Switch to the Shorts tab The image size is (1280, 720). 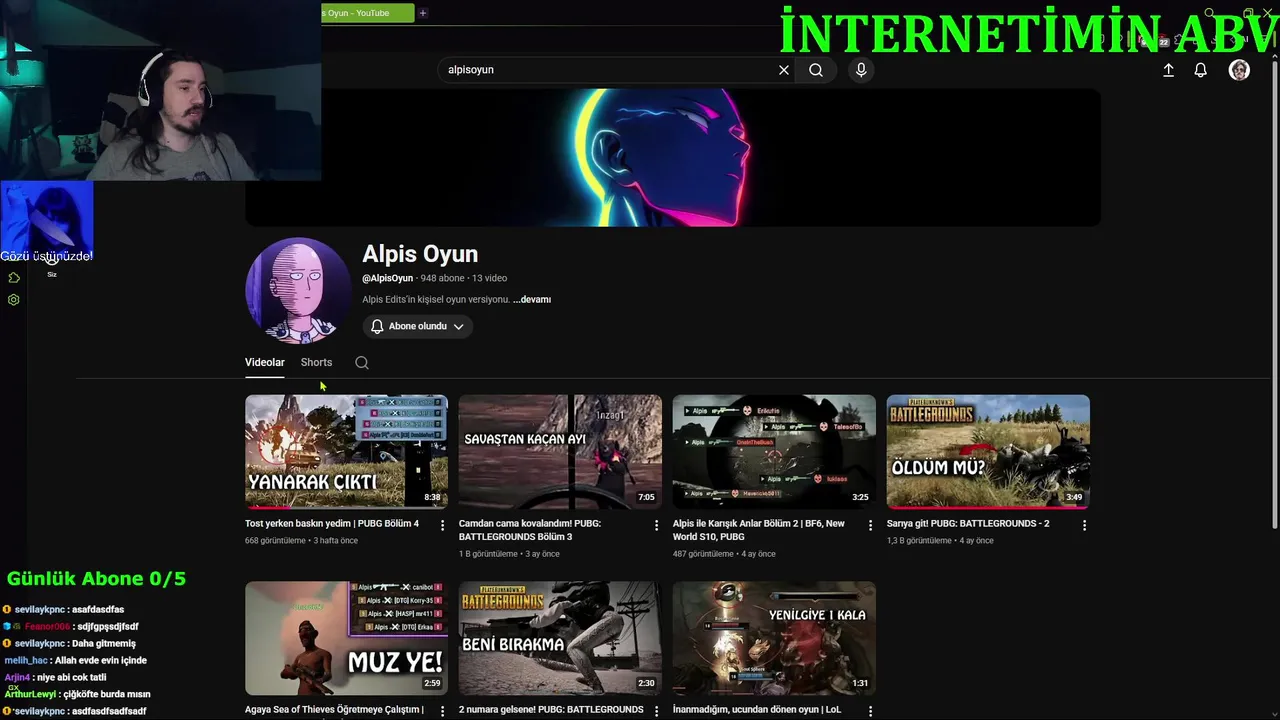tap(316, 362)
